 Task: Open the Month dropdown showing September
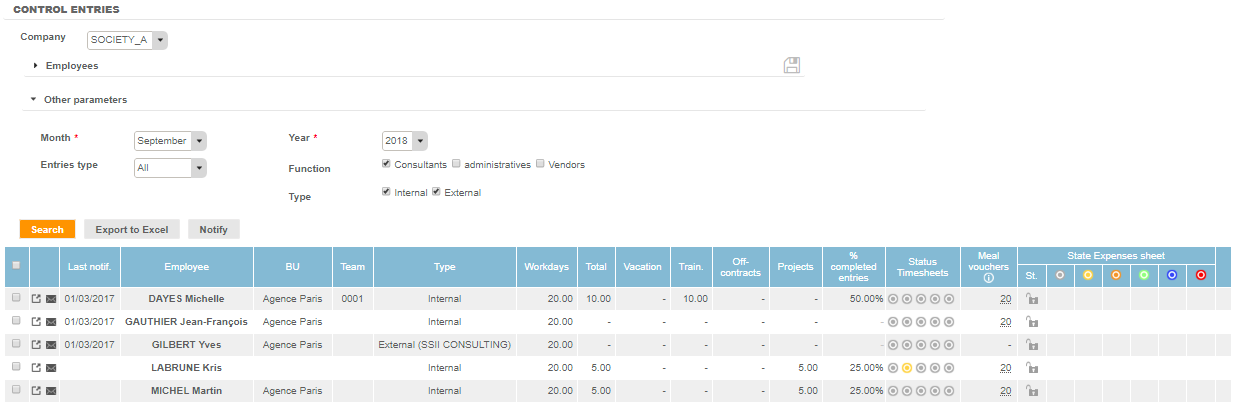[170, 141]
